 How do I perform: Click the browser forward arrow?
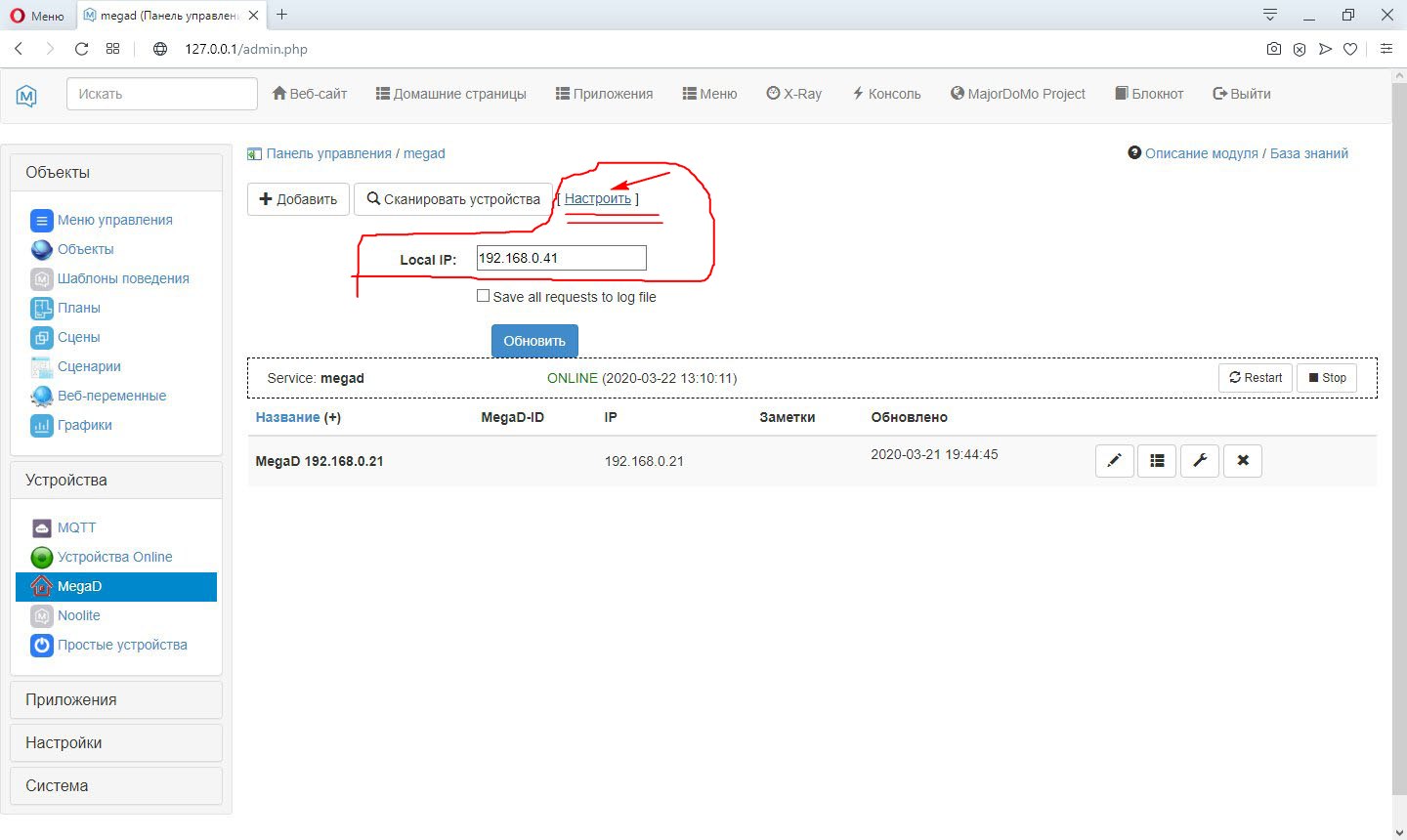click(50, 49)
